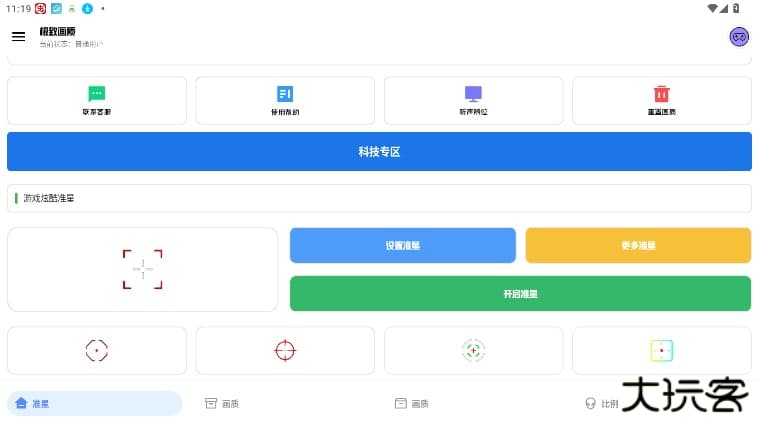Screen dimensions: 759x427
Task: Click the yellow 更多准星 button
Action: [638, 245]
